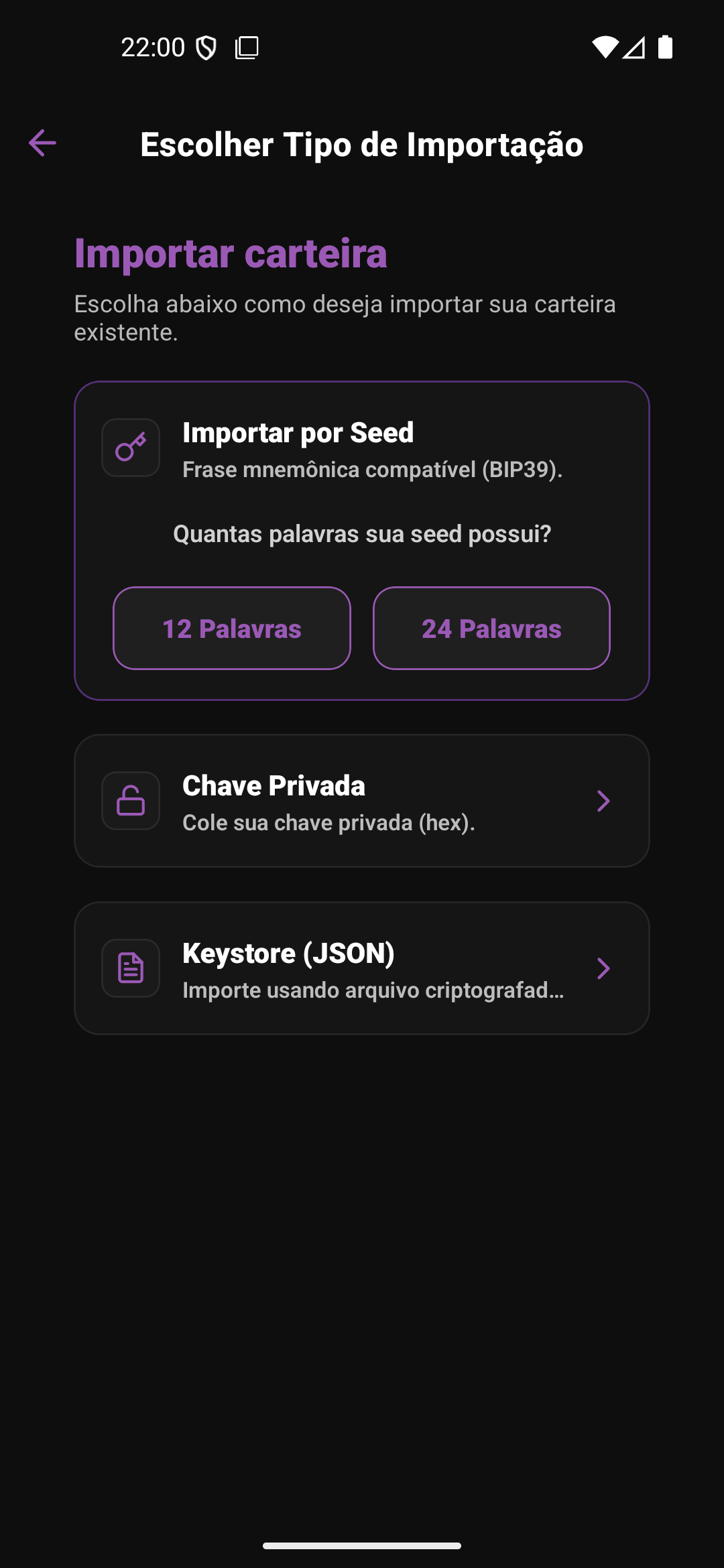Image resolution: width=724 pixels, height=1568 pixels.
Task: Tap the Wi-Fi signal icon
Action: [604, 48]
